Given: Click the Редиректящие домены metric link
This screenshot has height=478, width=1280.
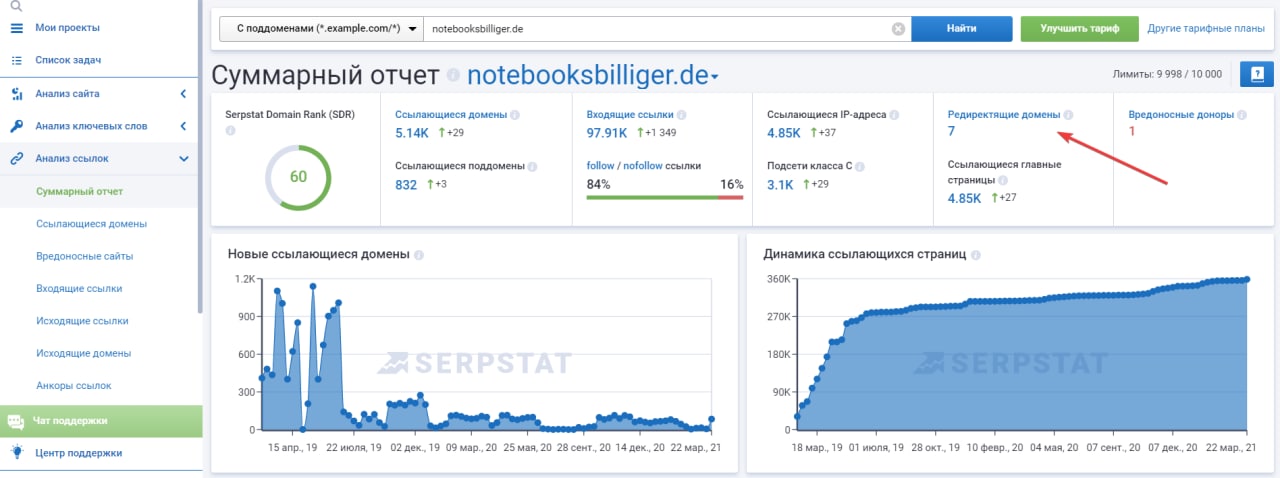Looking at the screenshot, I should coord(1003,115).
